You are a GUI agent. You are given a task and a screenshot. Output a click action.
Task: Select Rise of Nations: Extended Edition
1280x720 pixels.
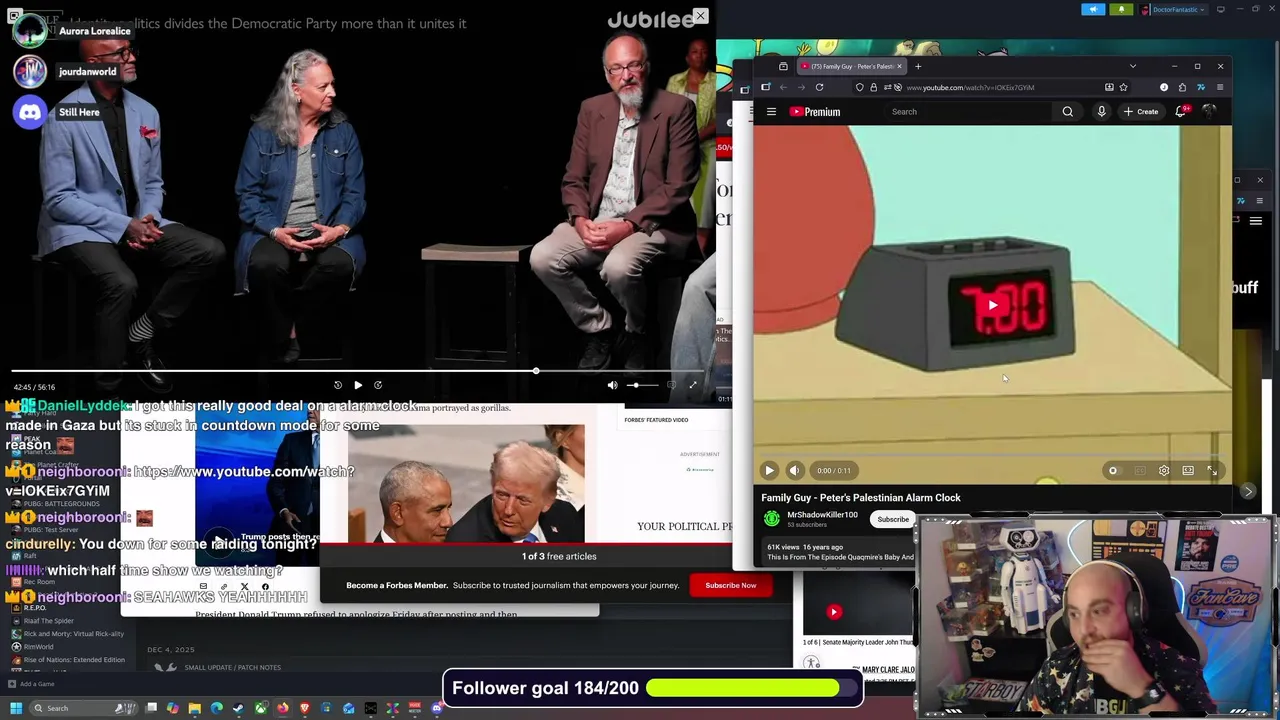coord(74,660)
